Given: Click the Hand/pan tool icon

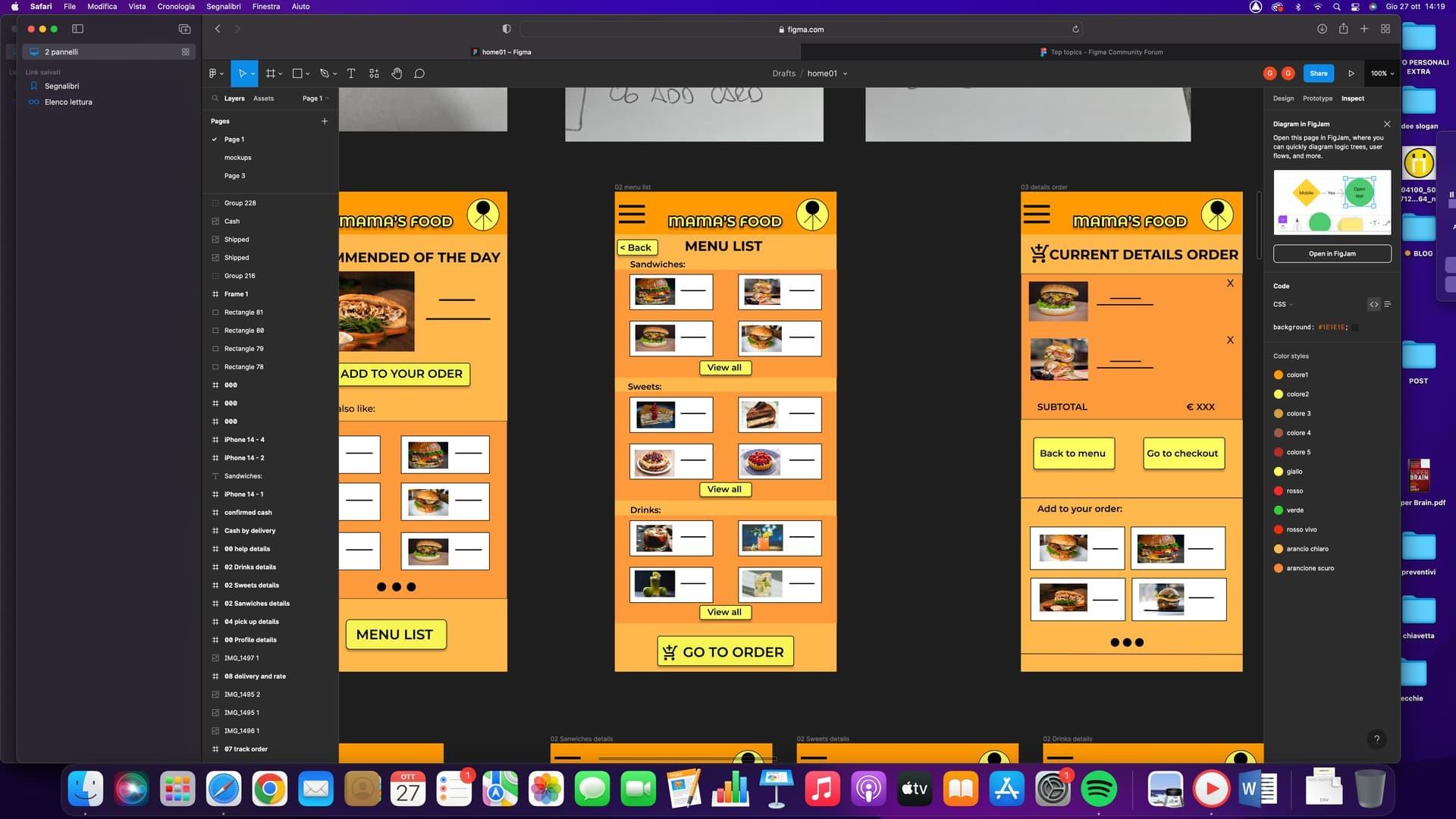Looking at the screenshot, I should pos(397,73).
